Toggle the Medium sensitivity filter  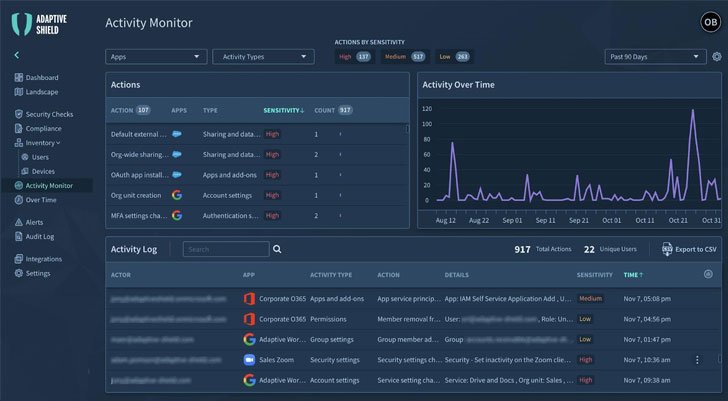click(x=405, y=57)
